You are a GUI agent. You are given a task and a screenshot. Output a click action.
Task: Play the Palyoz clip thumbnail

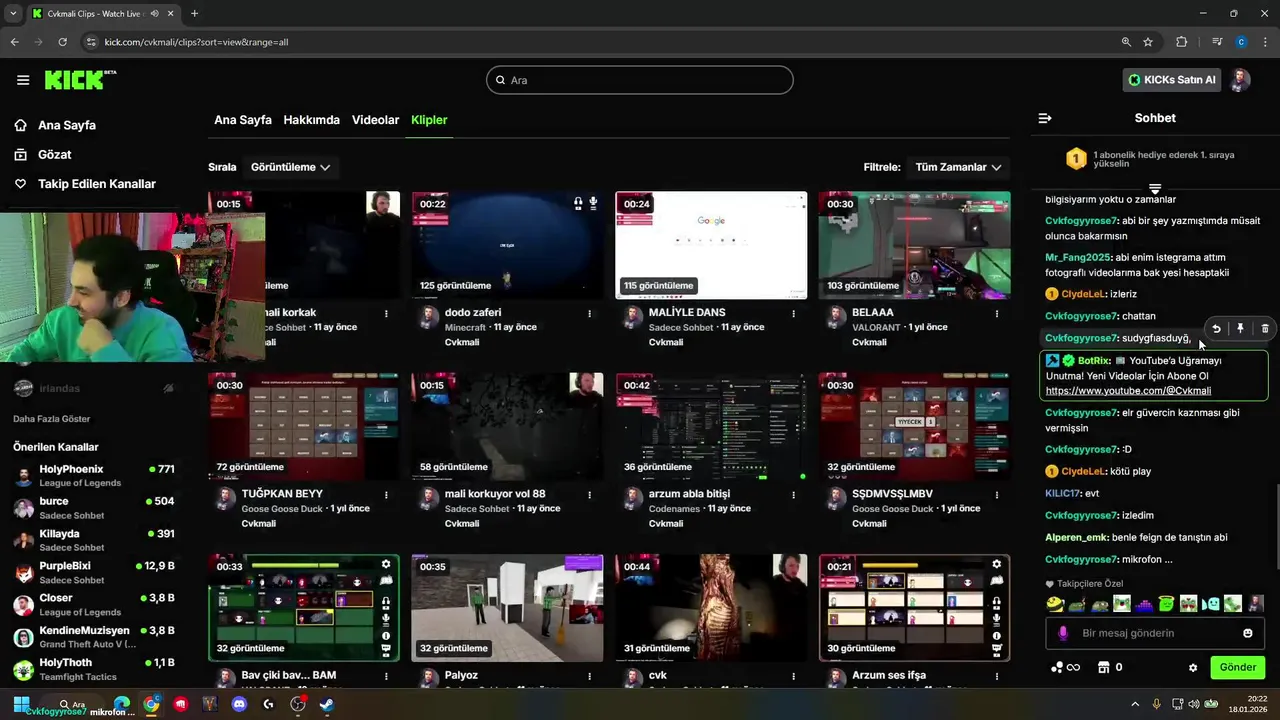507,608
